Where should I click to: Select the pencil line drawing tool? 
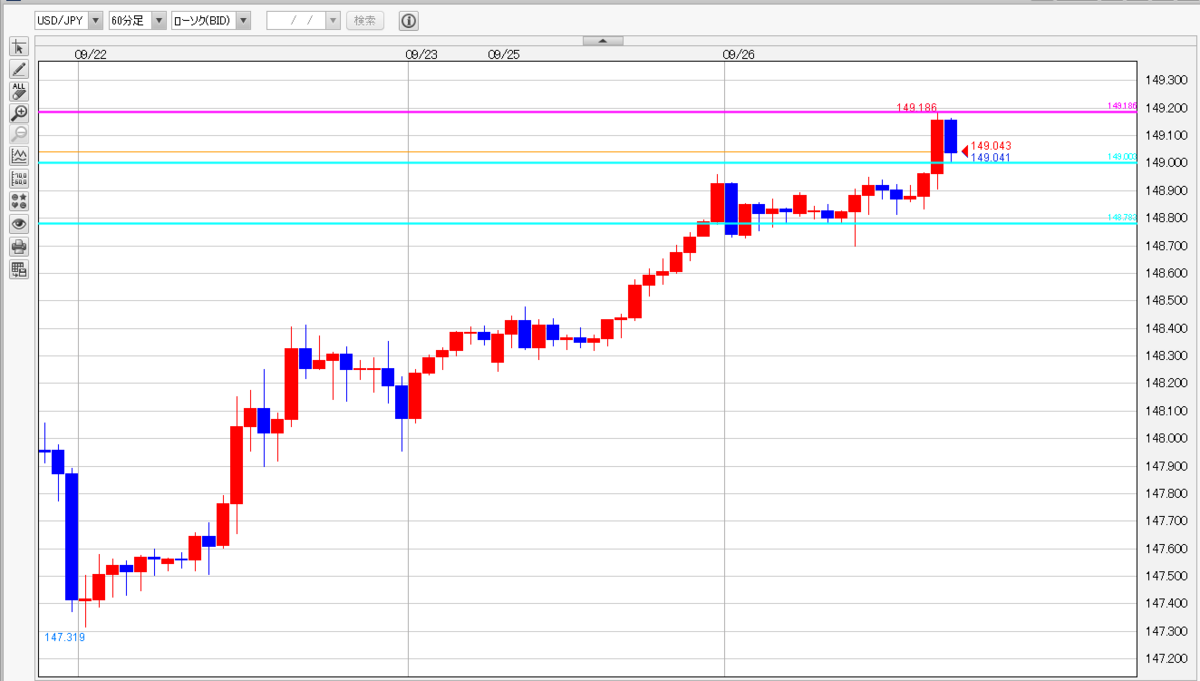pos(19,69)
